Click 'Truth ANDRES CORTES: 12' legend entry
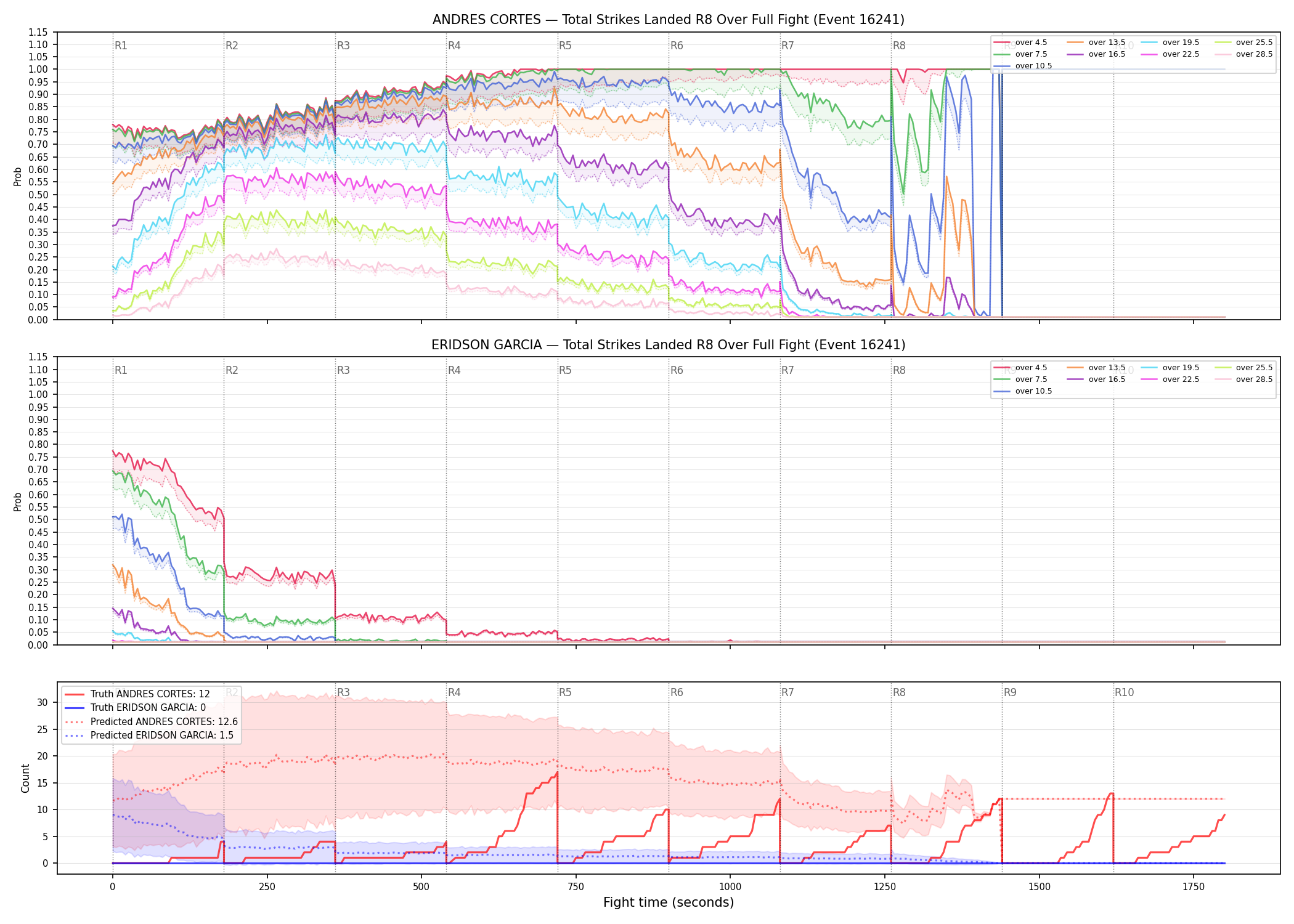 [137, 694]
